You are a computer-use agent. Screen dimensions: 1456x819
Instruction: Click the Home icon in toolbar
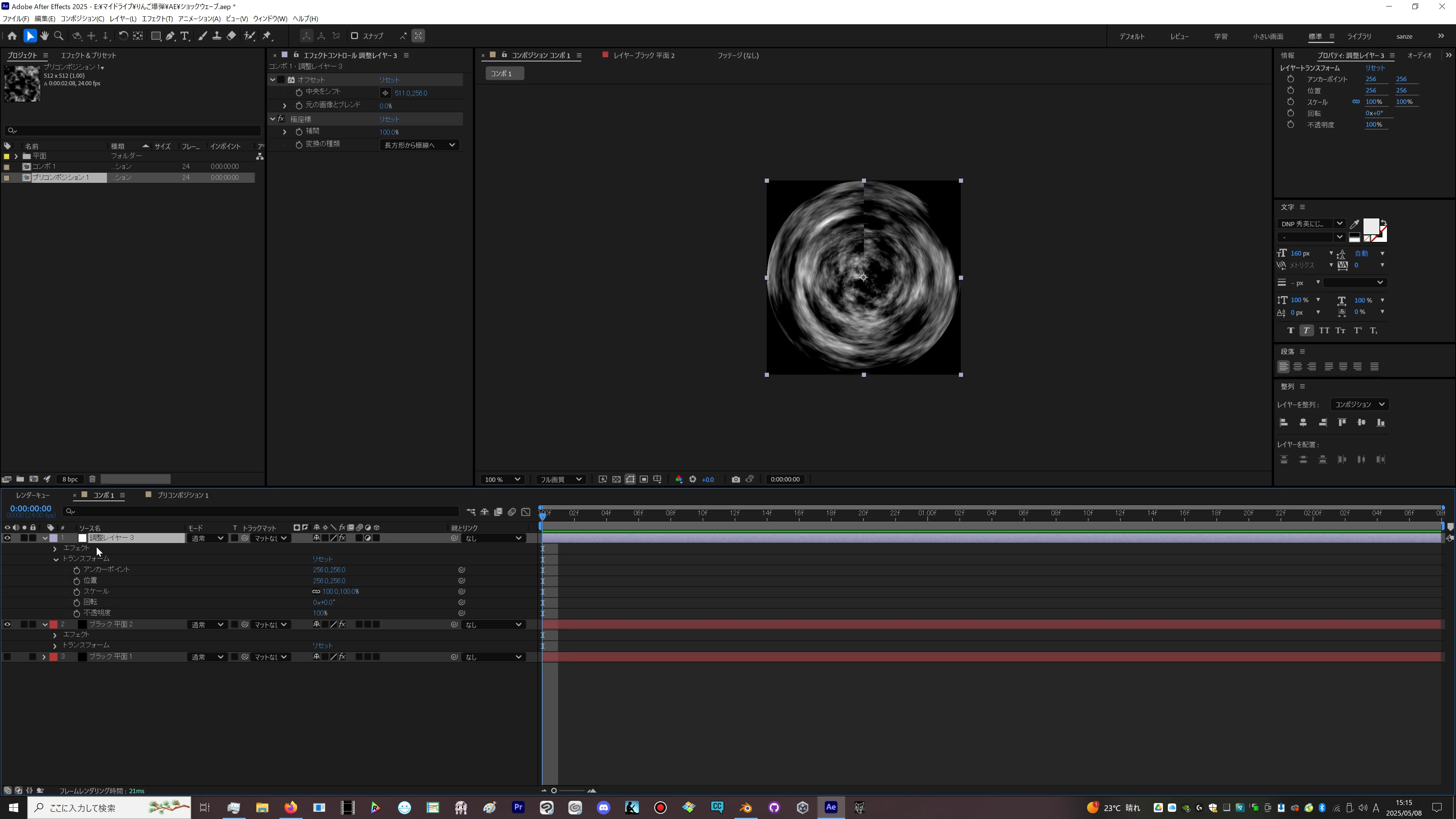(12, 36)
